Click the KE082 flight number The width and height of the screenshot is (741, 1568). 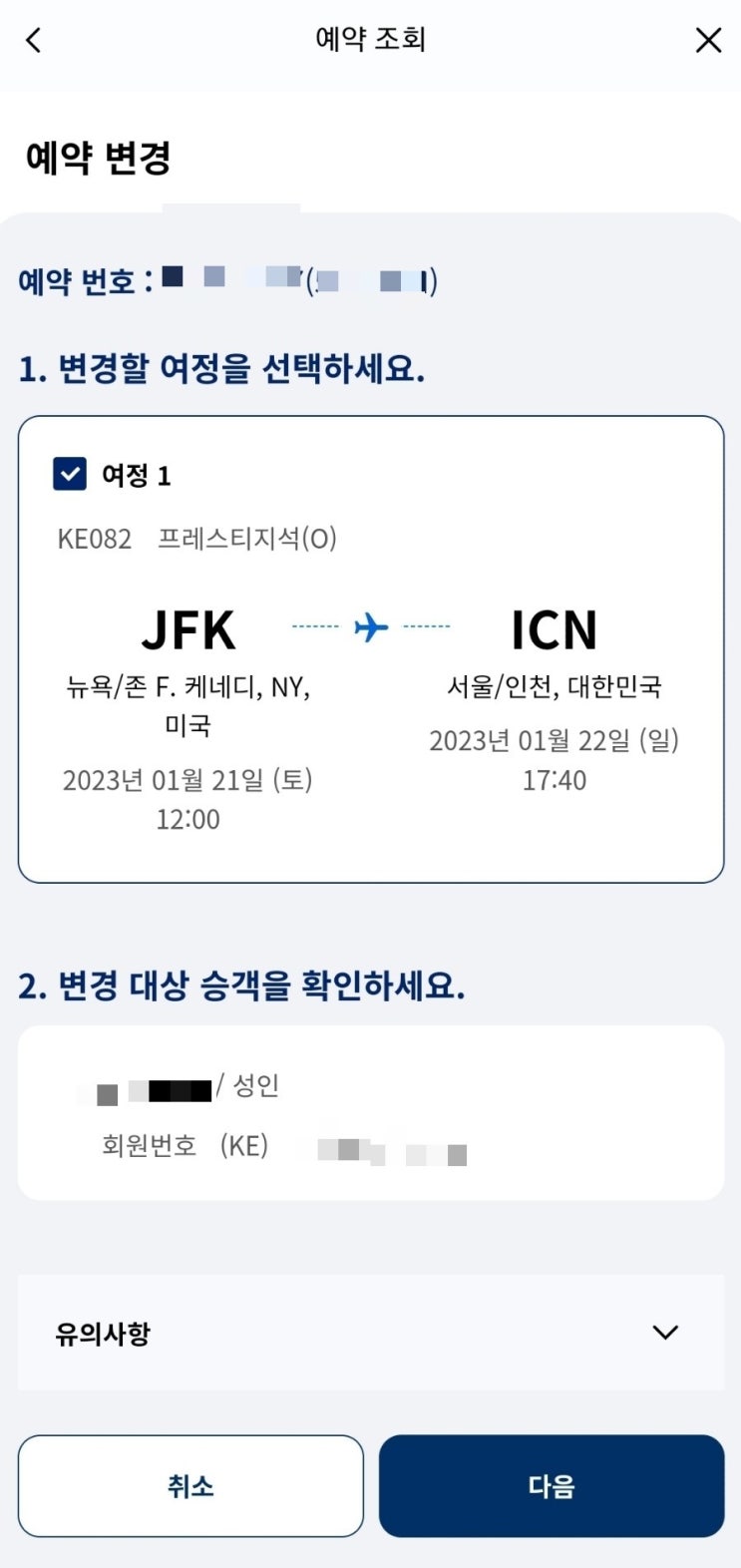95,540
